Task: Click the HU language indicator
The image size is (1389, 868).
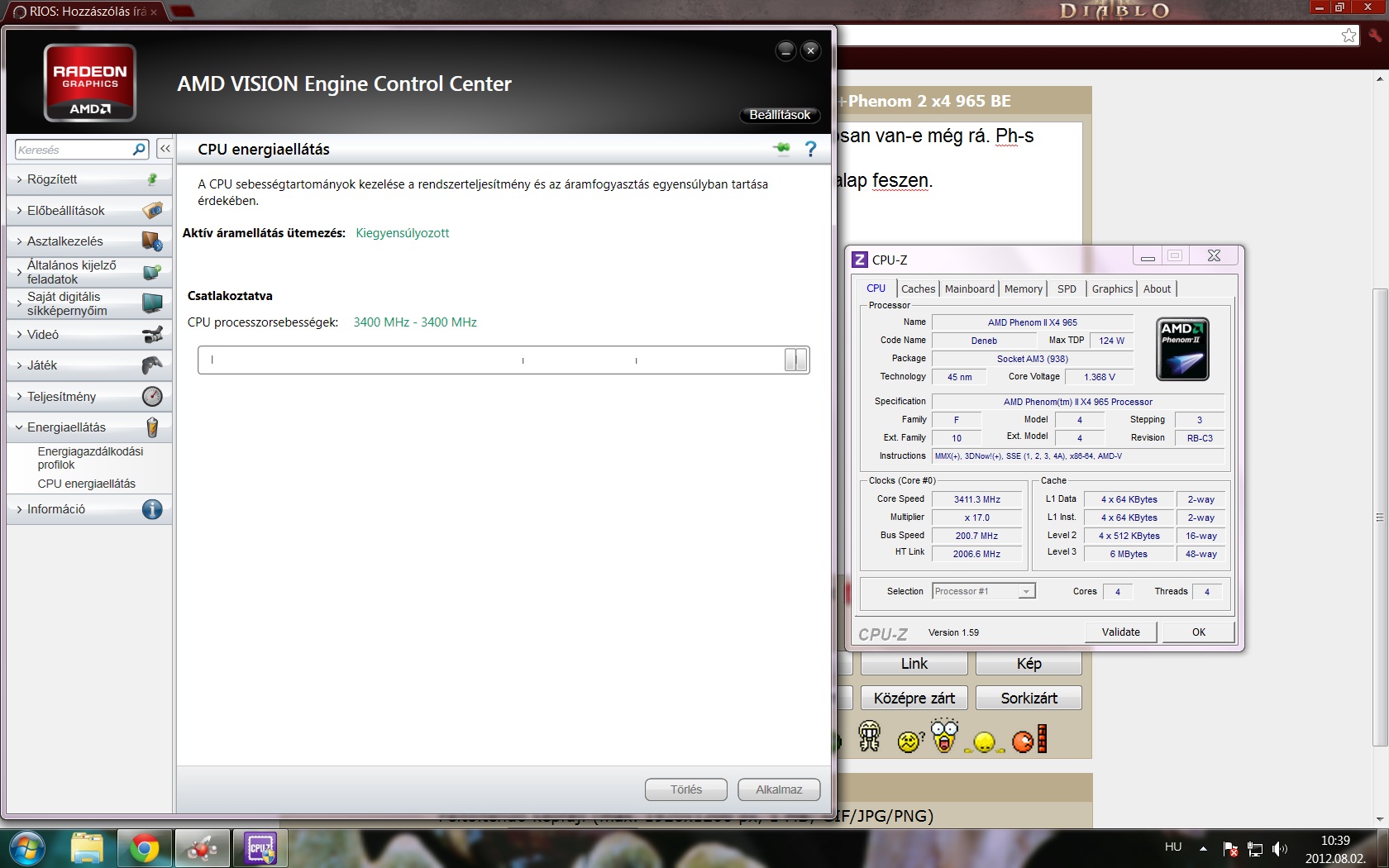Action: (x=1173, y=847)
